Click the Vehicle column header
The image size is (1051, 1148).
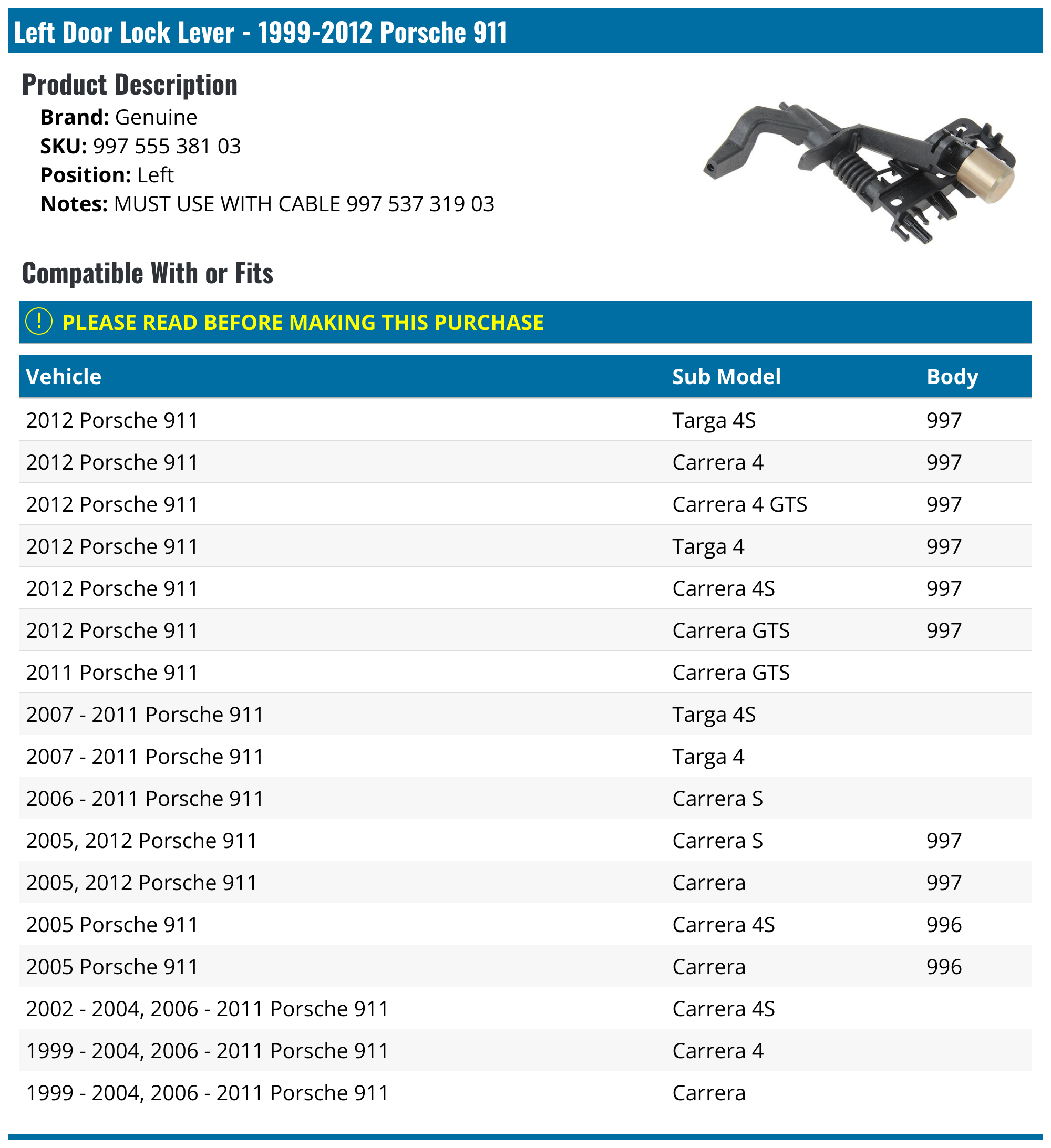(64, 376)
